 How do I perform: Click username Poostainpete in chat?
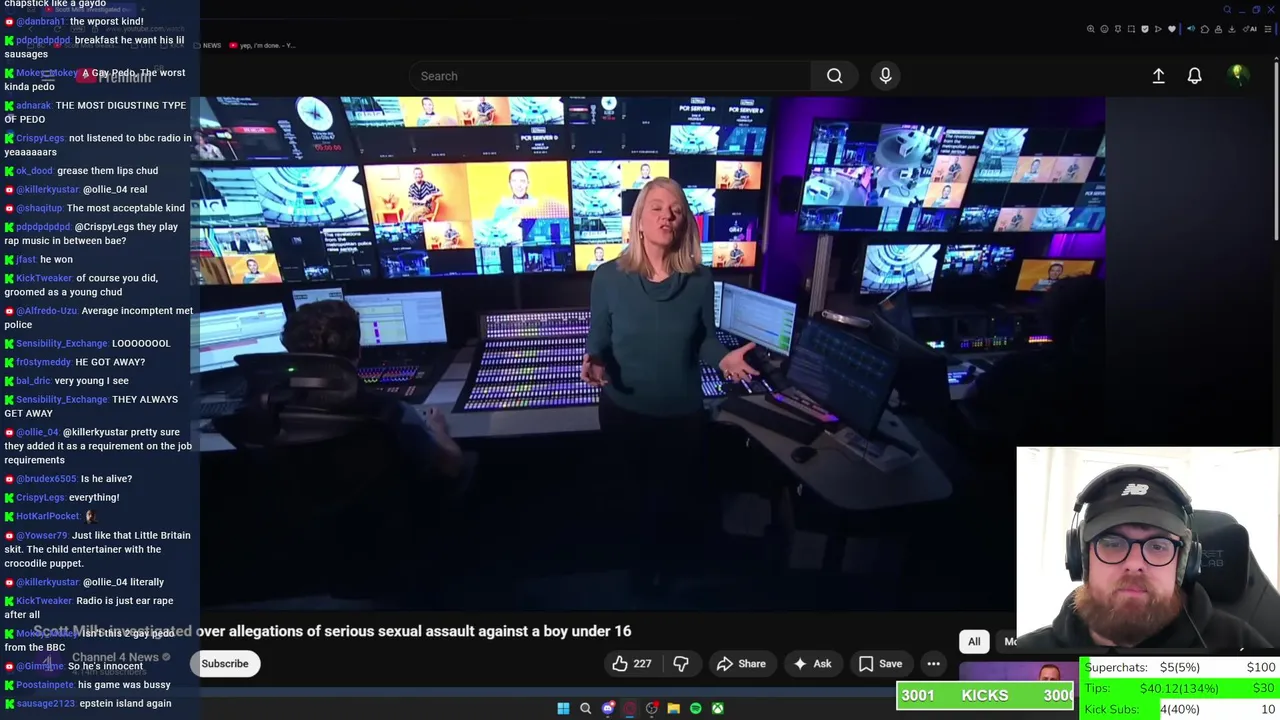coord(45,685)
